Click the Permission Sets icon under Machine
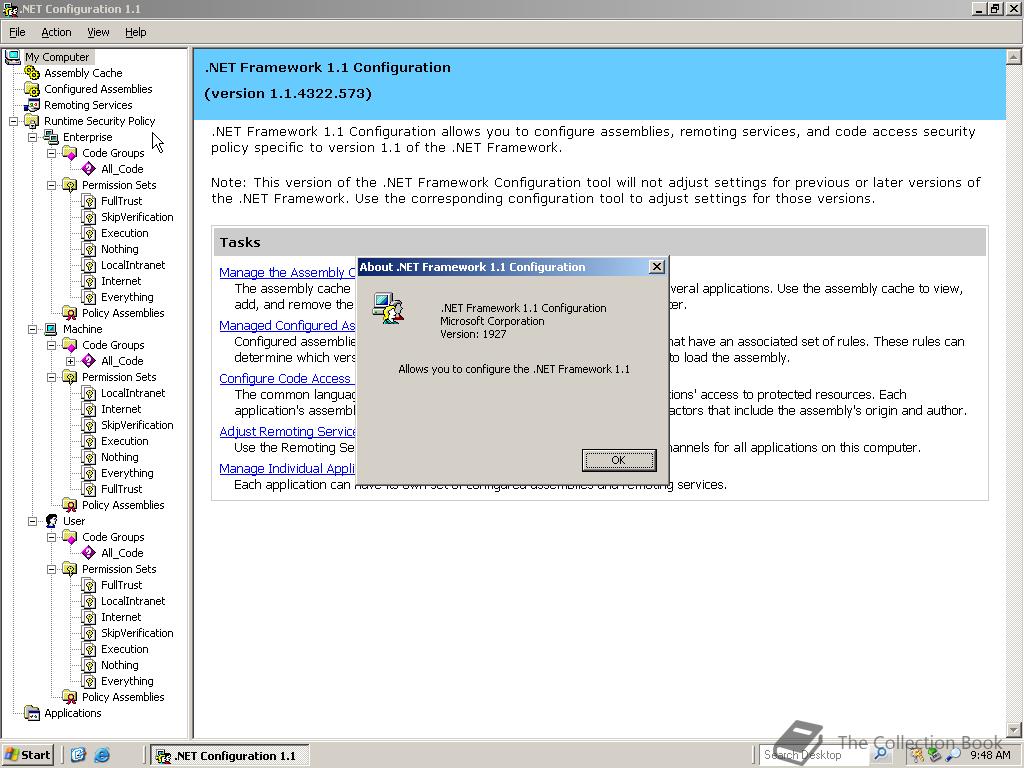The image size is (1024, 768). click(70, 377)
